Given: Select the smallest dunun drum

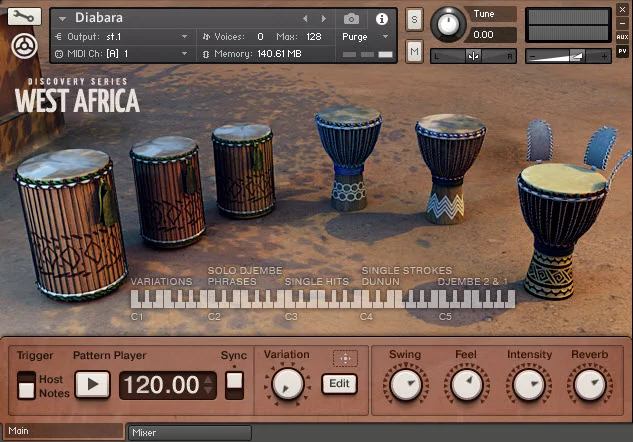Looking at the screenshot, I should pos(243,170).
